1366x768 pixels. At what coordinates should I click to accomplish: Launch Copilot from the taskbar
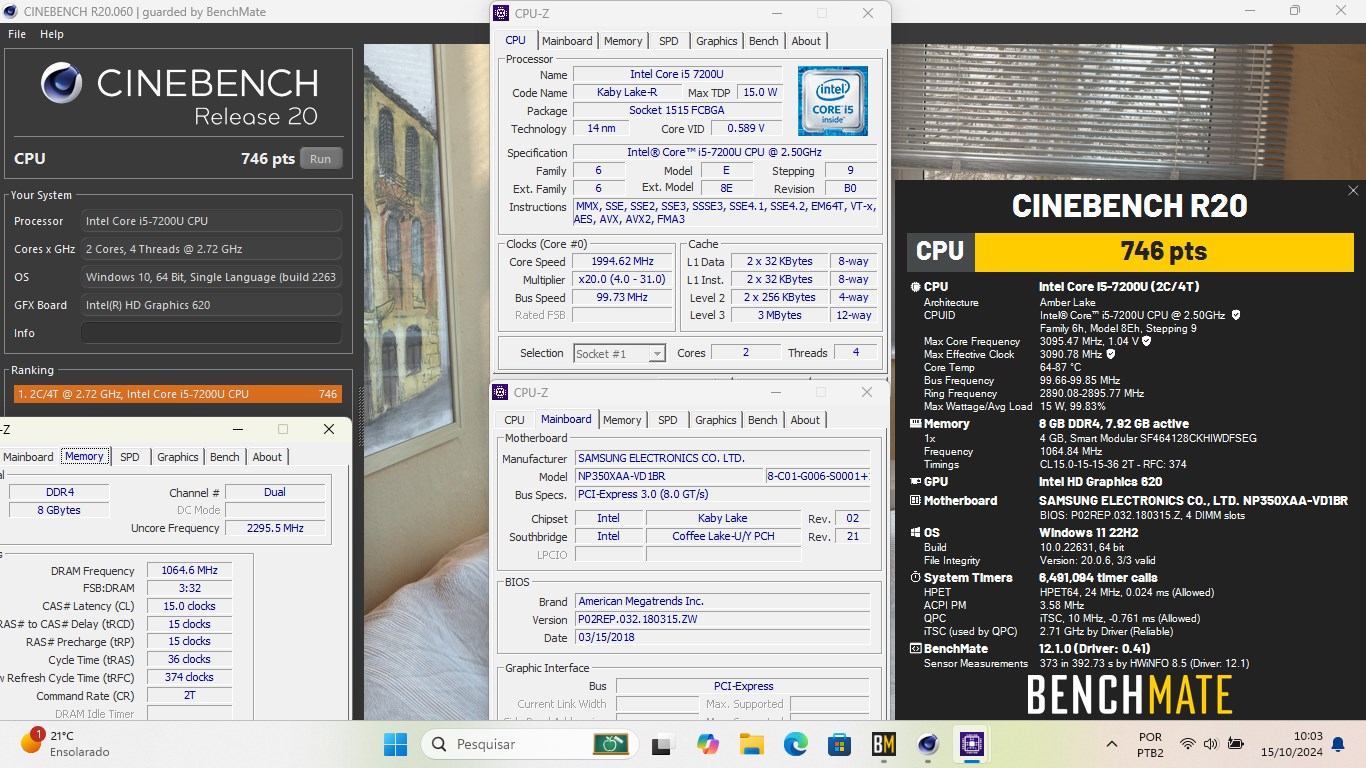[707, 744]
